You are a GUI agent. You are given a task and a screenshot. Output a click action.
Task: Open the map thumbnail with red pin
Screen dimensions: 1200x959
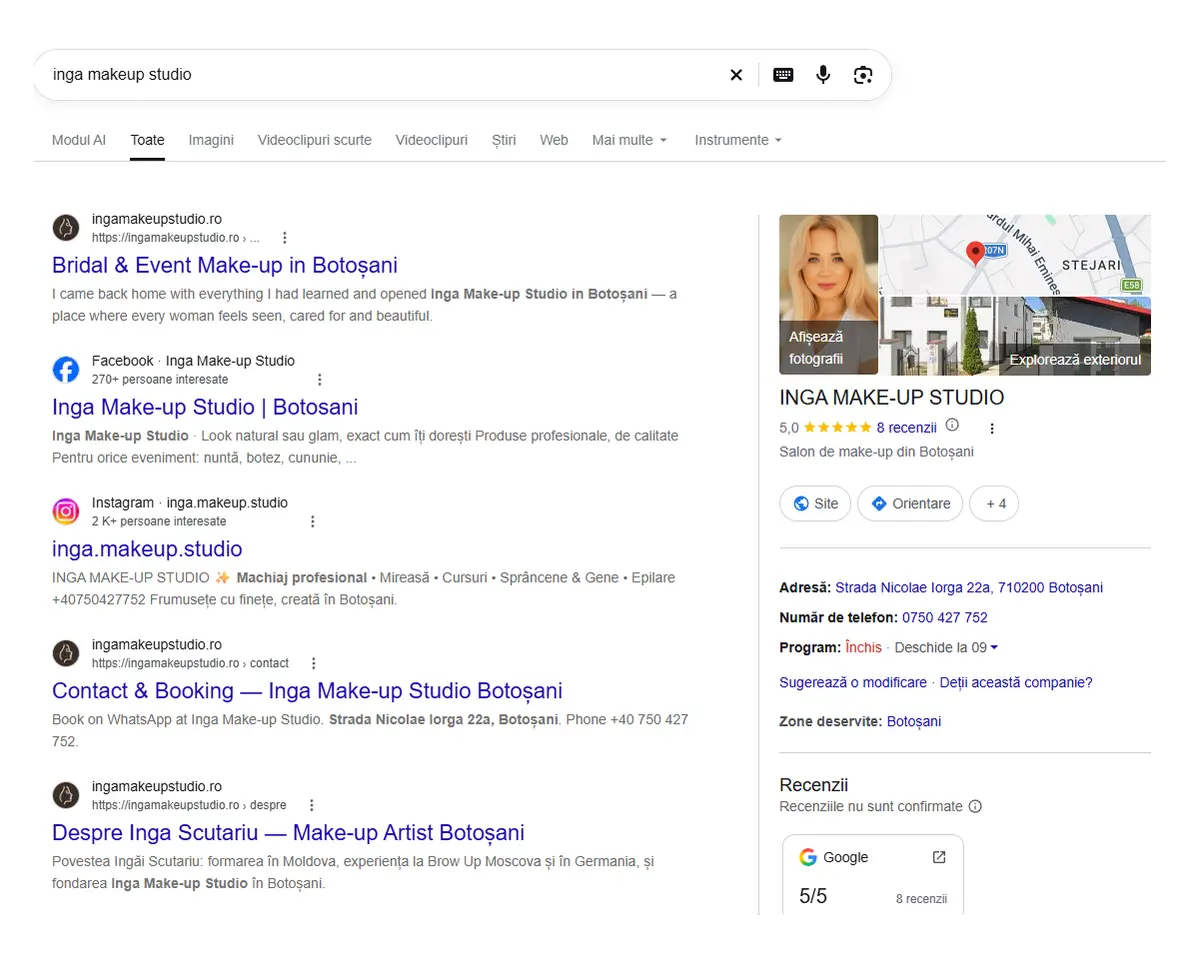(1015, 255)
